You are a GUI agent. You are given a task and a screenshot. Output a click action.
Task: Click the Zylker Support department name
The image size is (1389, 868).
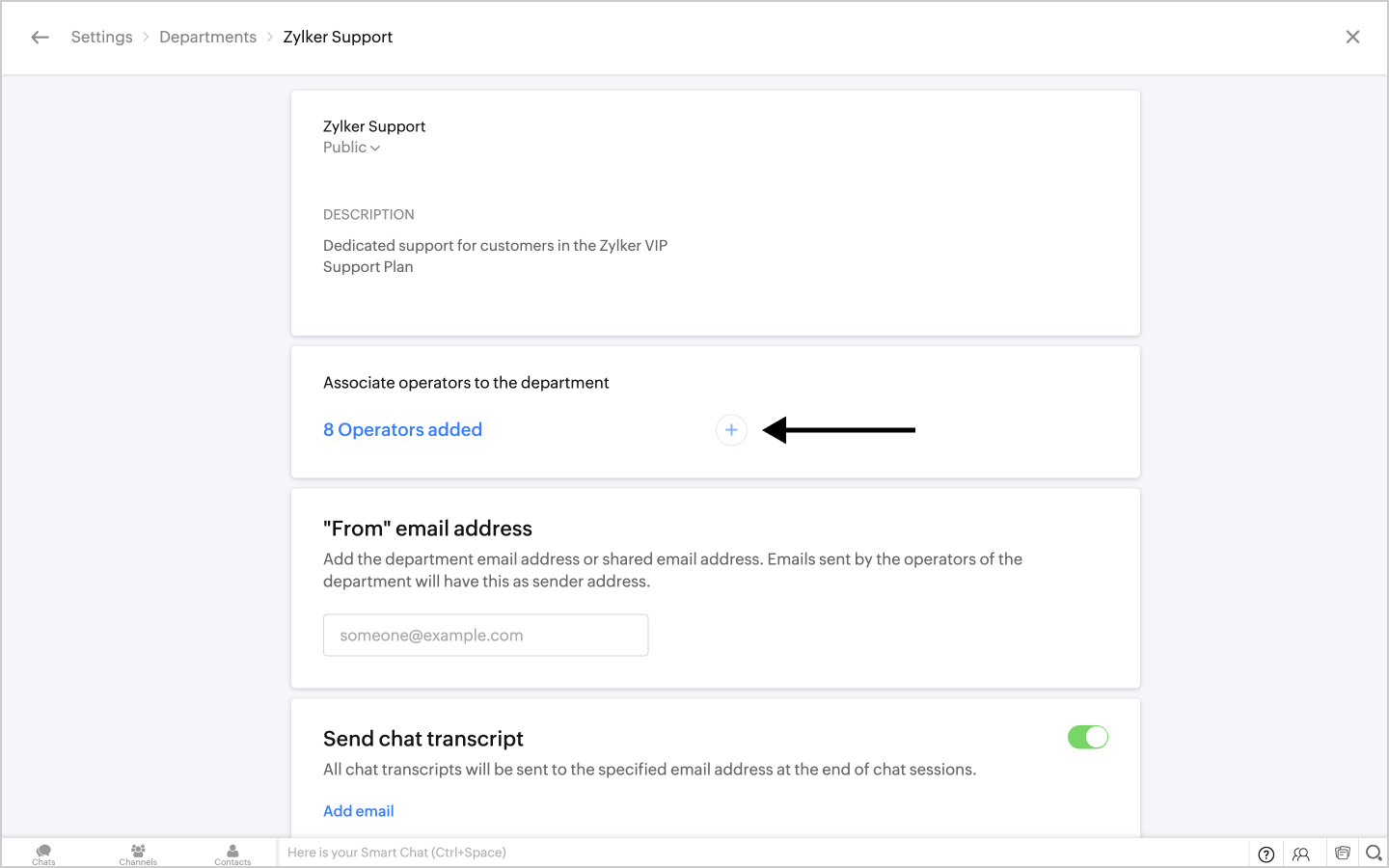[x=374, y=126]
